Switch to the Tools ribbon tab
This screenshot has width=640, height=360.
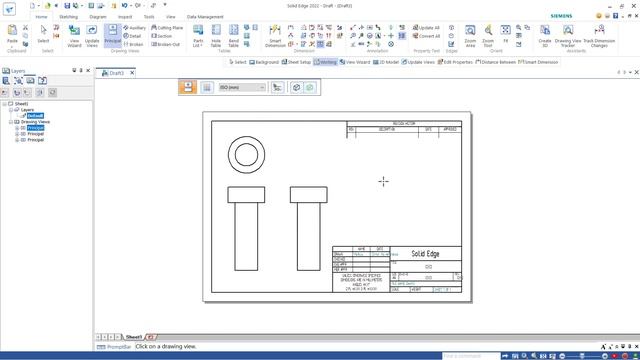click(149, 17)
